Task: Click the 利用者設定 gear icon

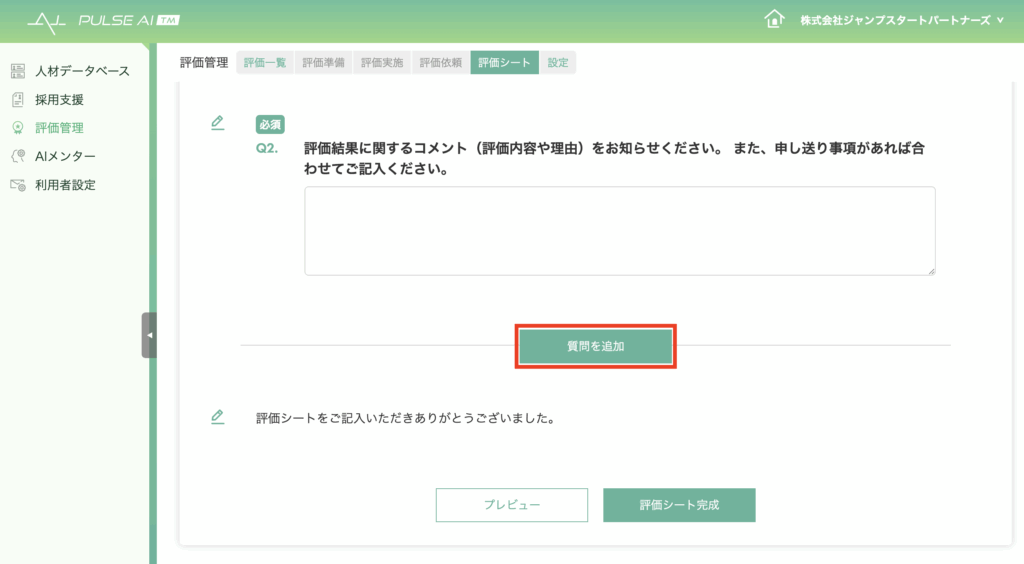Action: tap(18, 185)
